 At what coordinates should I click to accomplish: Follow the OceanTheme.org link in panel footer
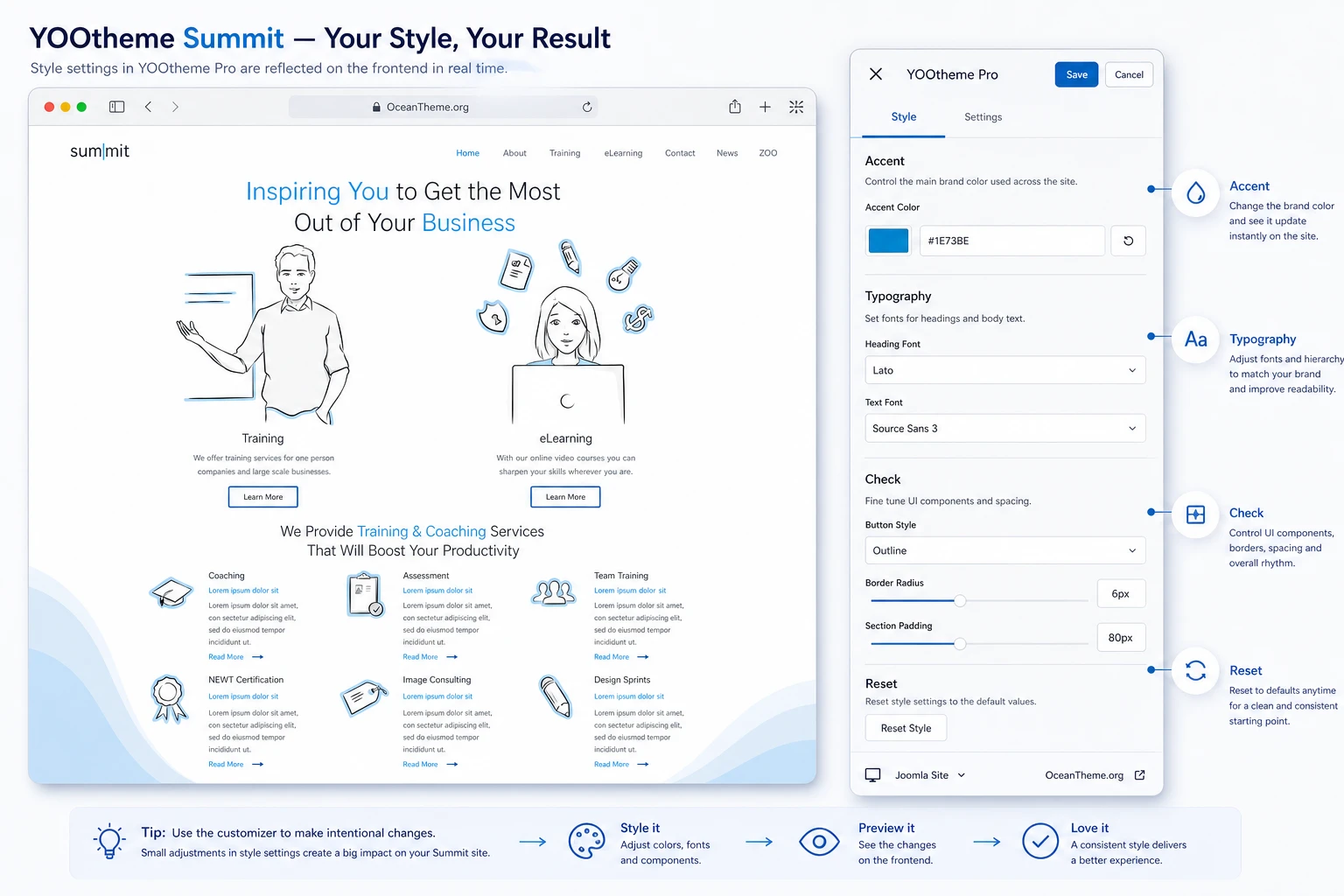pos(1085,775)
